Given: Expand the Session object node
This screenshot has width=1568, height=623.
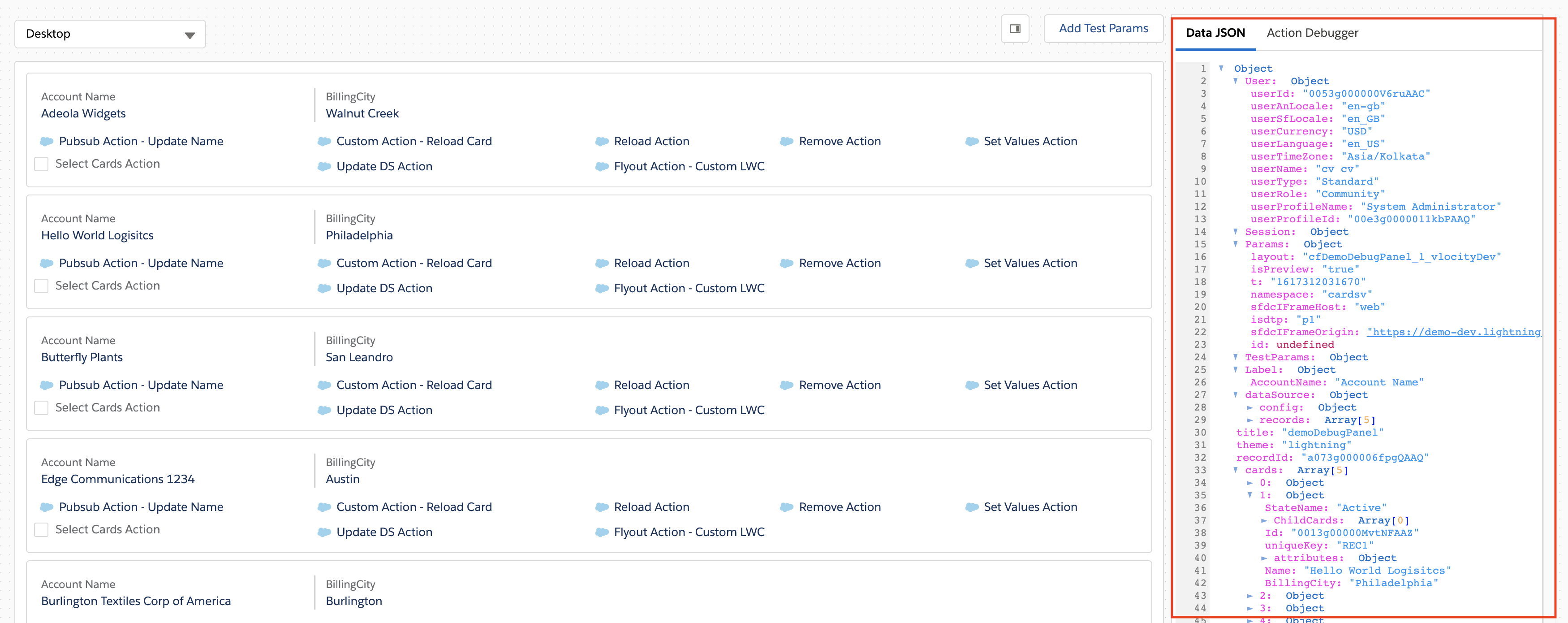Looking at the screenshot, I should tap(1236, 231).
